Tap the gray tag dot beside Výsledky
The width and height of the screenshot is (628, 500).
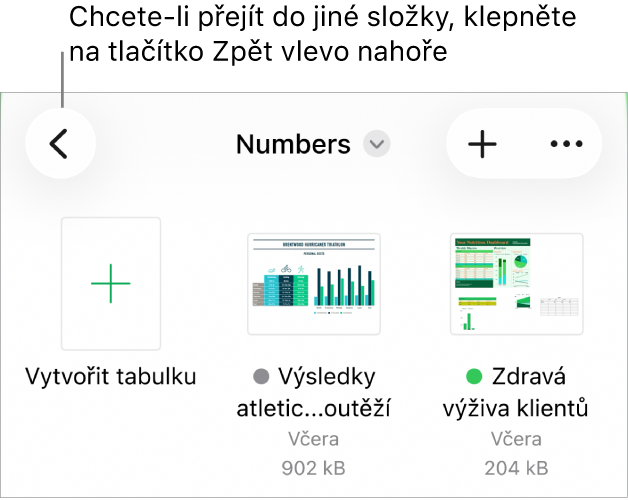click(261, 377)
